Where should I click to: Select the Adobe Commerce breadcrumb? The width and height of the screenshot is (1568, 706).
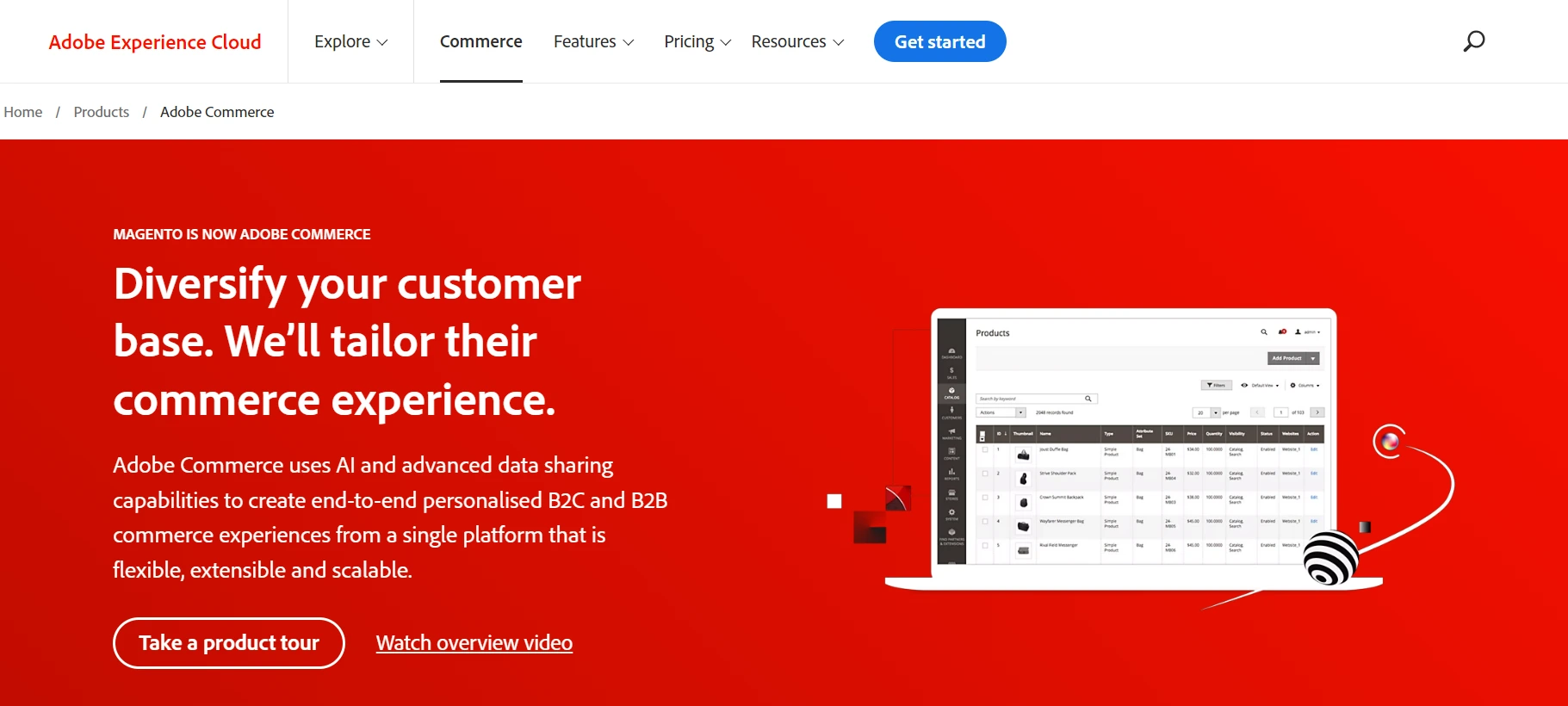[217, 112]
